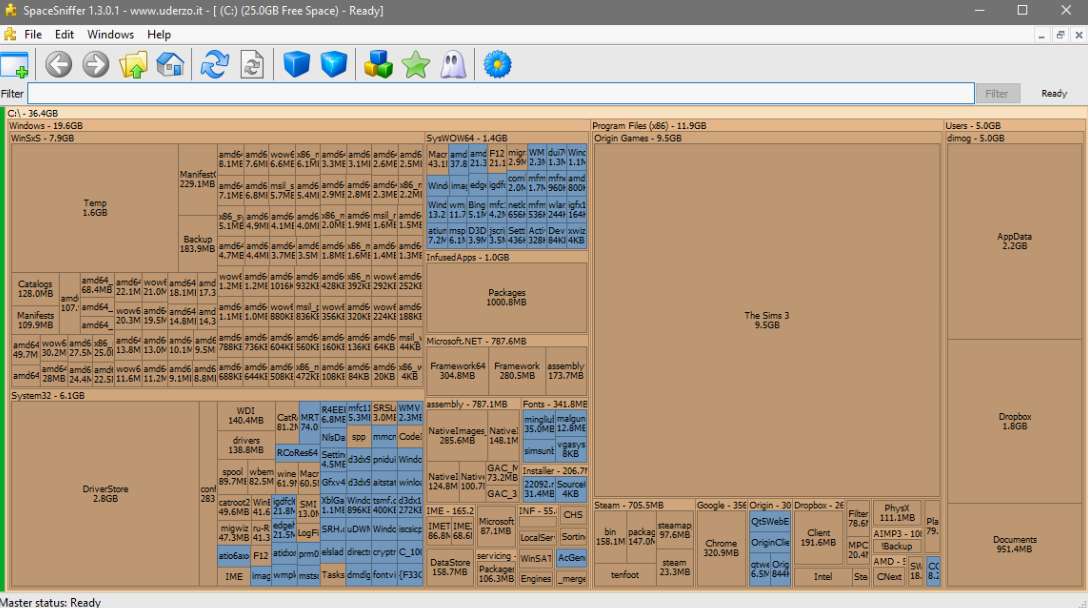
Task: Select the Documents 951.4MB block
Action: coord(1014,544)
